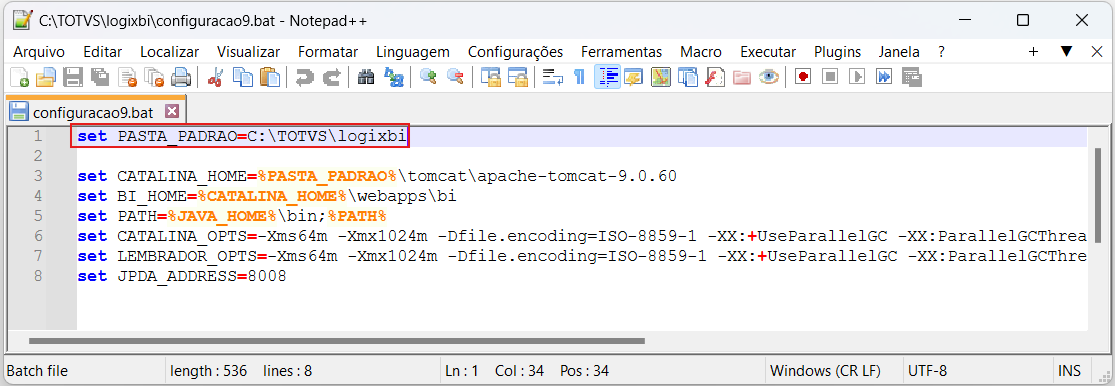
Task: Click the 'set BI_HOME' line text
Action: pyautogui.click(x=267, y=195)
